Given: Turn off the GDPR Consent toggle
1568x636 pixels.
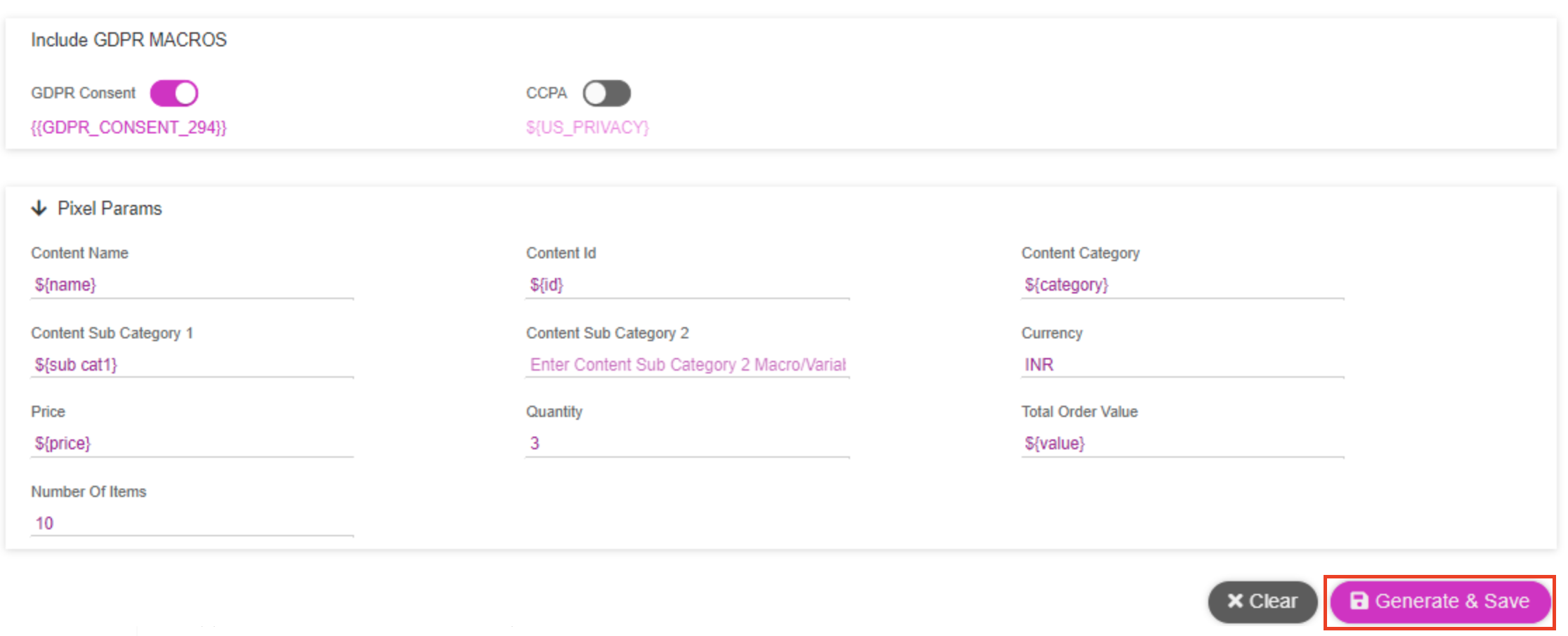Looking at the screenshot, I should pos(174,93).
